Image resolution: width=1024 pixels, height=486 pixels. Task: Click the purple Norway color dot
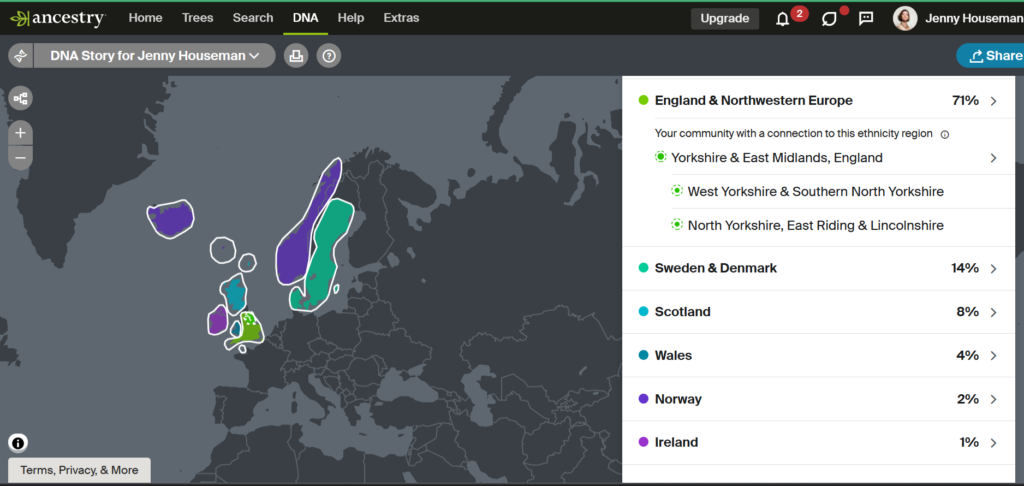pos(643,399)
